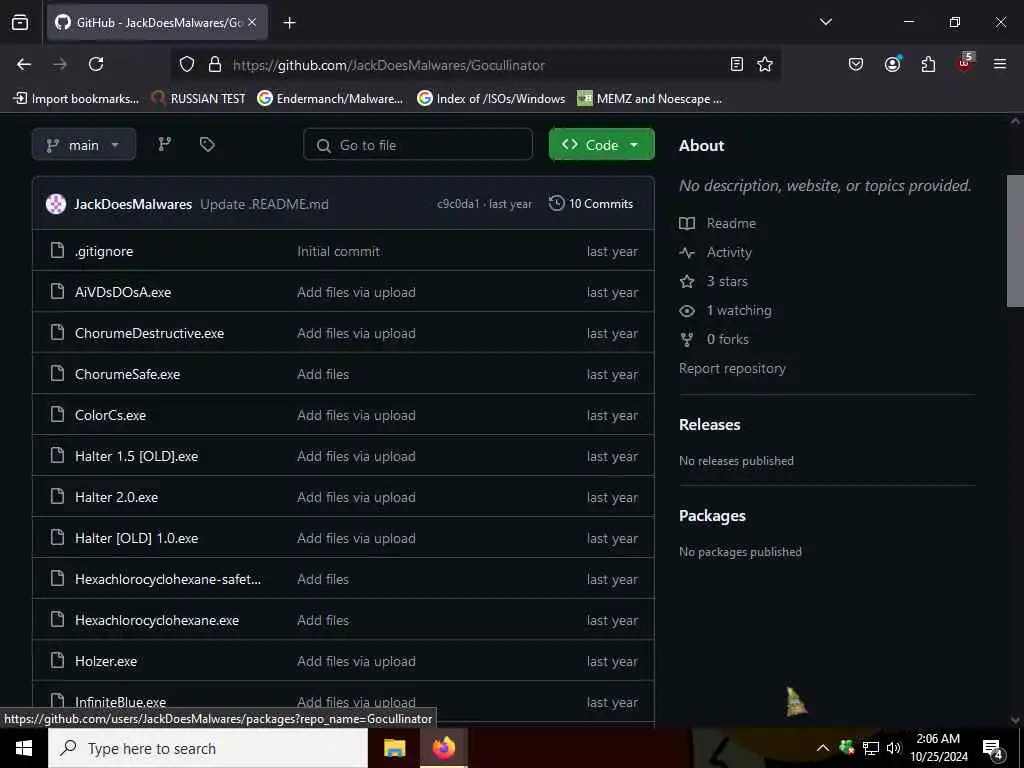Open the AiVDsDOsA.exe file
This screenshot has width=1024, height=768.
click(x=123, y=292)
